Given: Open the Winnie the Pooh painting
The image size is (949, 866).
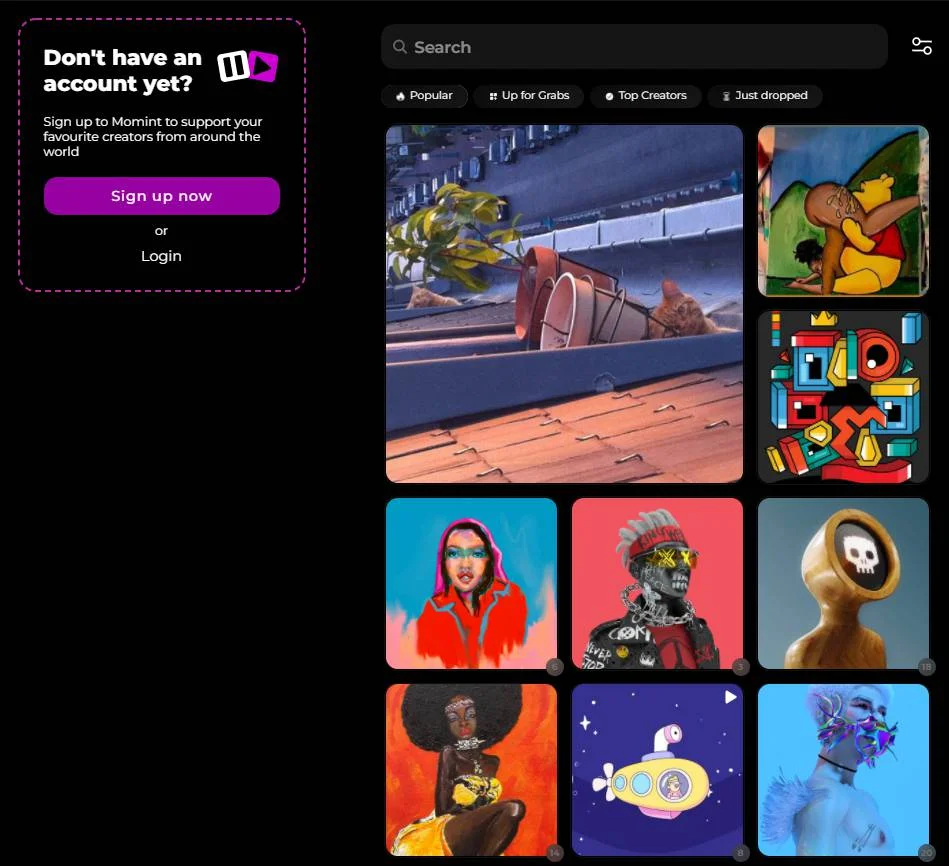Looking at the screenshot, I should (x=843, y=211).
